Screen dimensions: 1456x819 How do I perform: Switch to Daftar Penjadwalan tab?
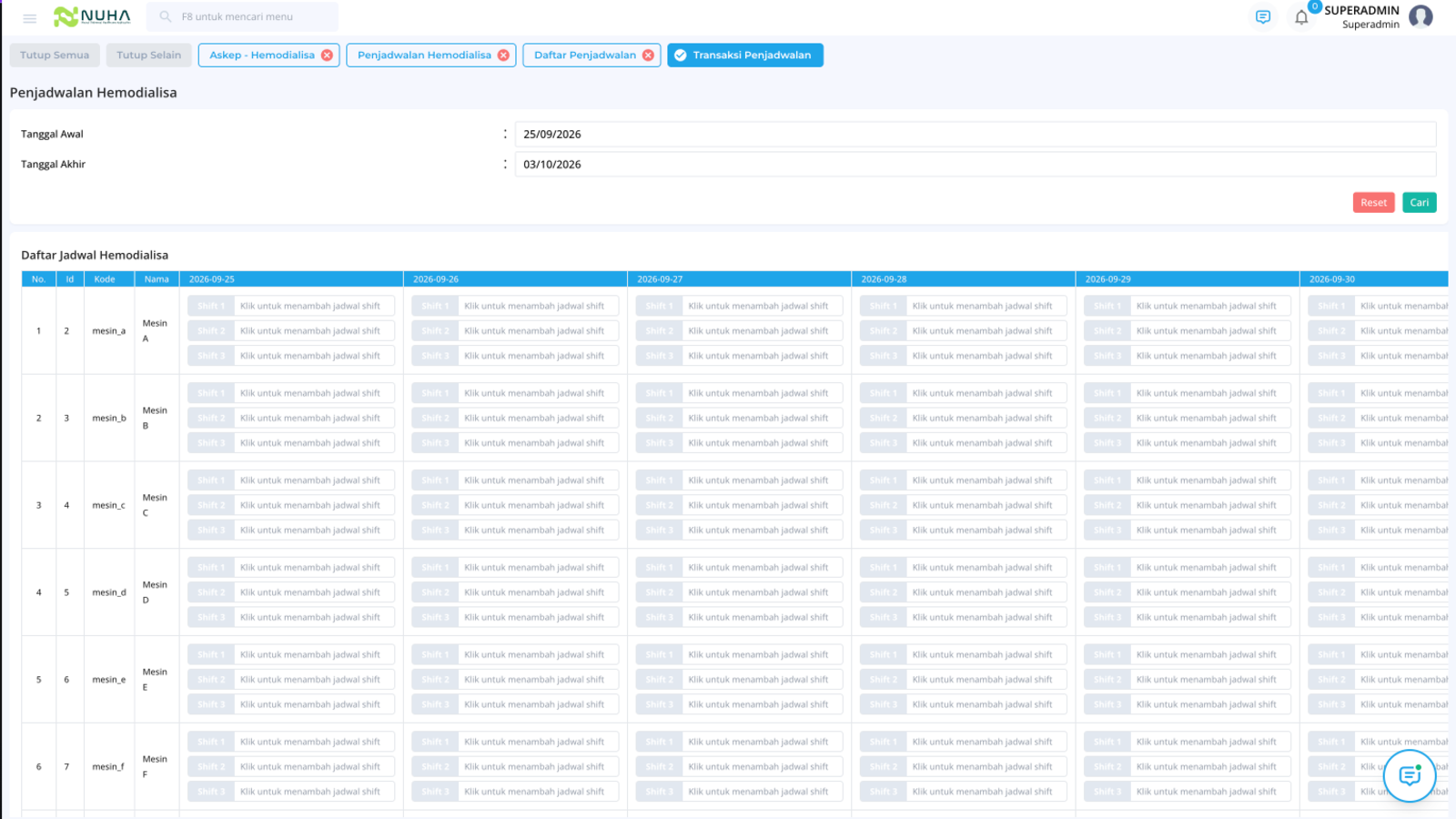coord(585,56)
